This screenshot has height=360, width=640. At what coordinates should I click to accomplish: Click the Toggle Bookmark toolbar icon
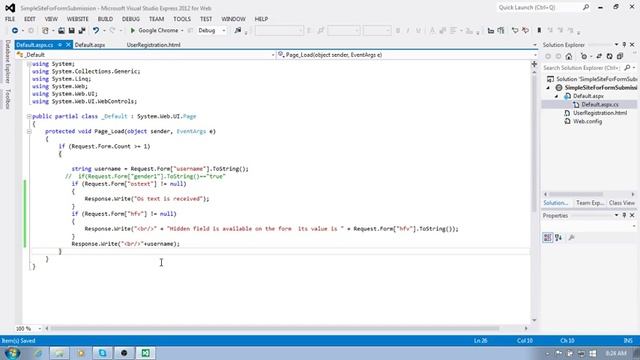tap(539, 31)
